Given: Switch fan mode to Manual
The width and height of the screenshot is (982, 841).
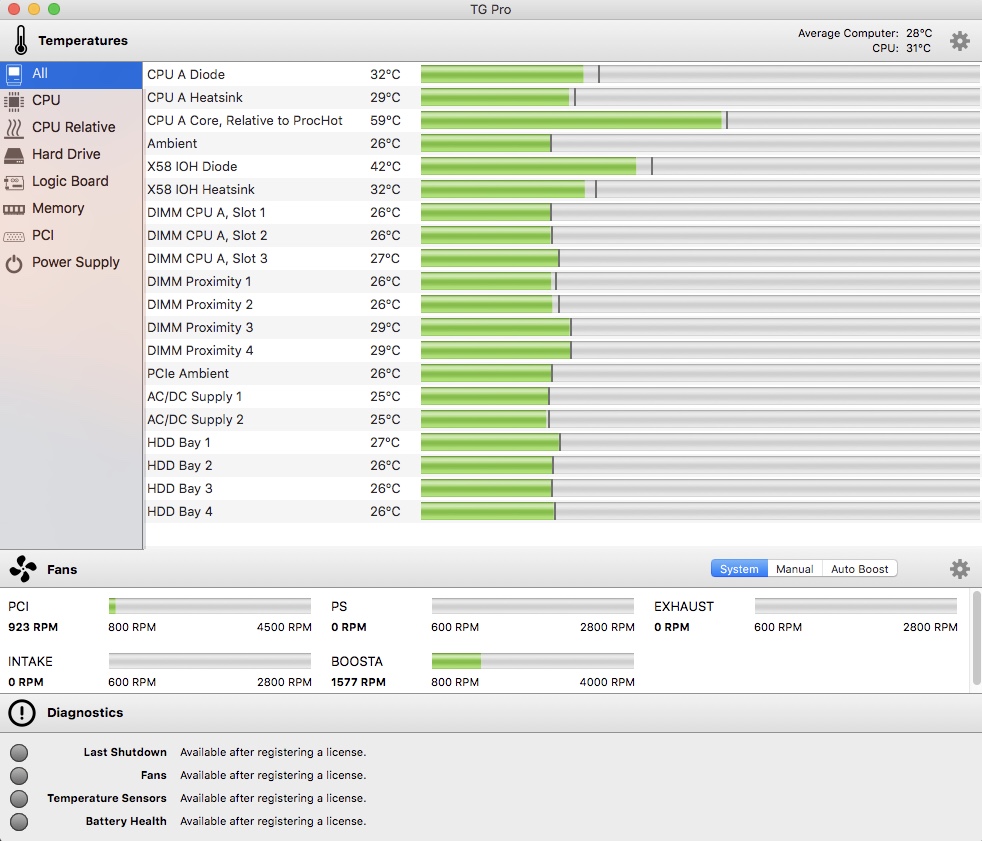Looking at the screenshot, I should click(794, 569).
